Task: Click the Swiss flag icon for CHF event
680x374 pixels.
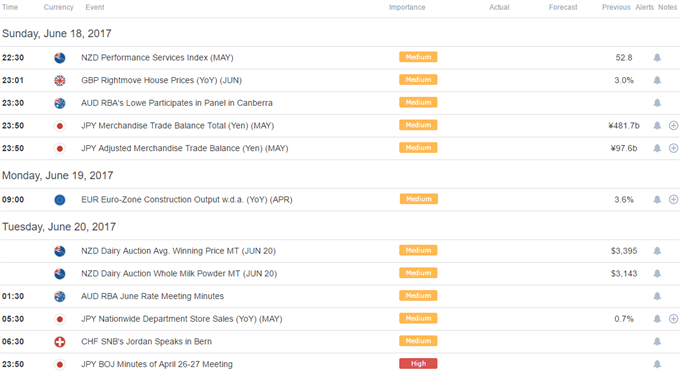Action: pos(60,341)
